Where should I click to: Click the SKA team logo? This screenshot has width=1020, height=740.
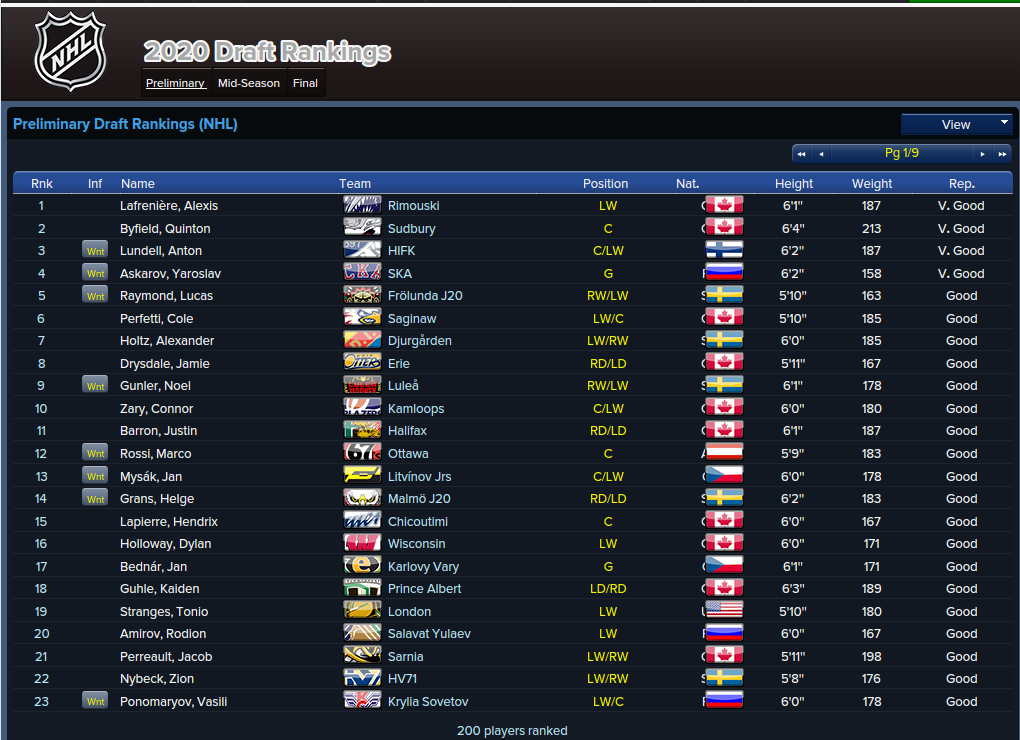362,272
